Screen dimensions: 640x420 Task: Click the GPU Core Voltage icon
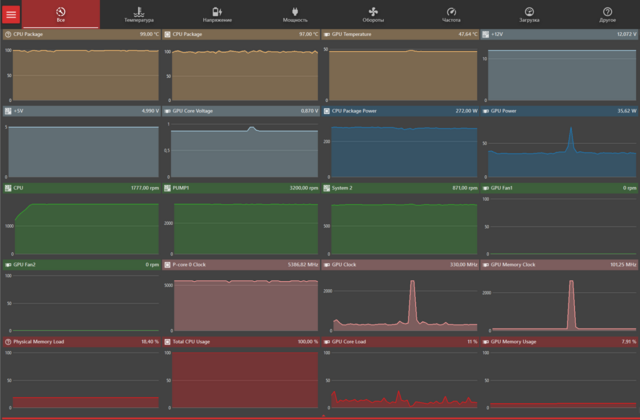(x=167, y=111)
